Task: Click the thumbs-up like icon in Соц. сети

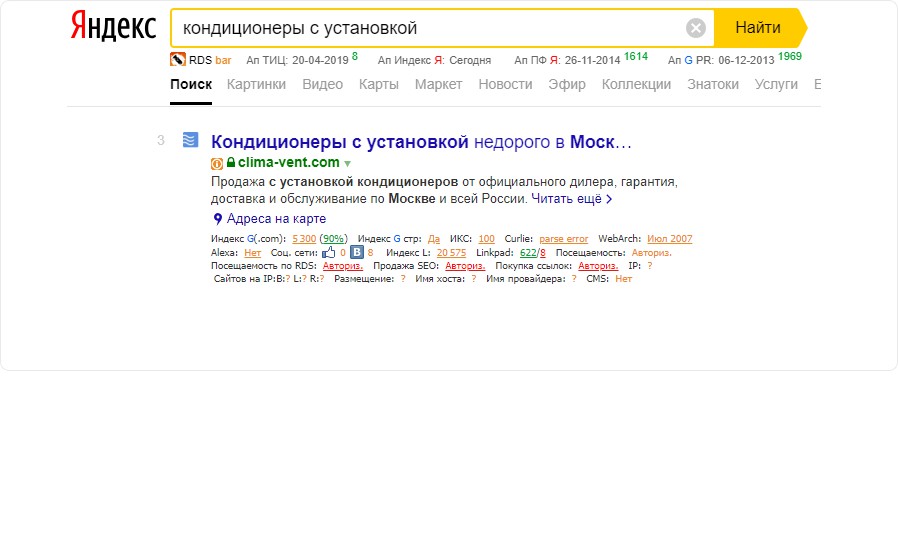Action: tap(329, 253)
